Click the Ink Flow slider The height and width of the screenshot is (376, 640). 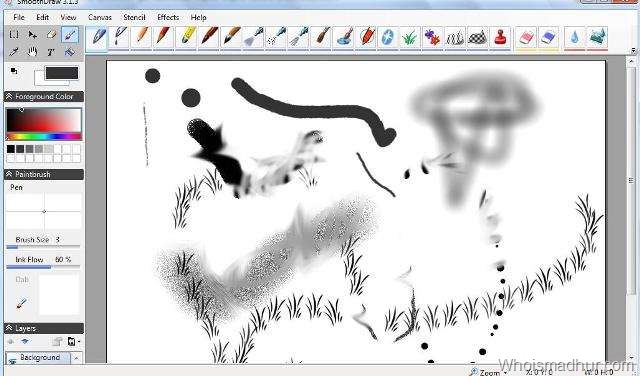tap(43, 267)
